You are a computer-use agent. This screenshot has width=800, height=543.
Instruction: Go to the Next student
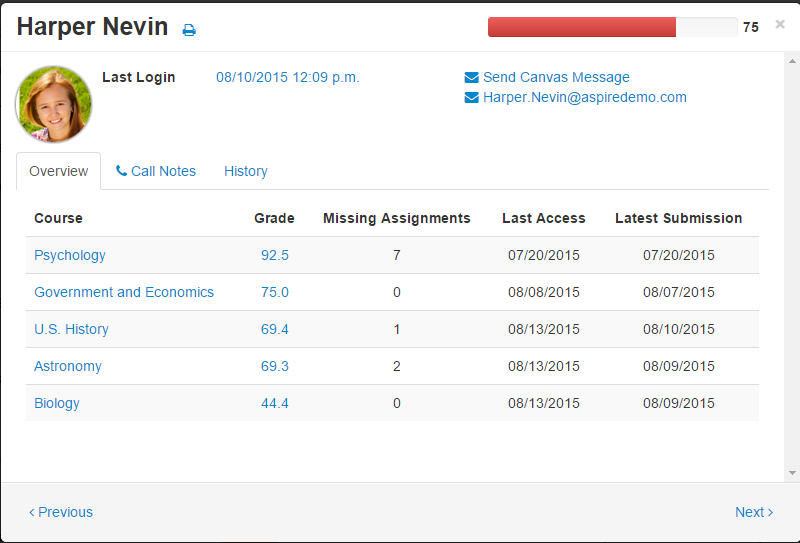754,512
